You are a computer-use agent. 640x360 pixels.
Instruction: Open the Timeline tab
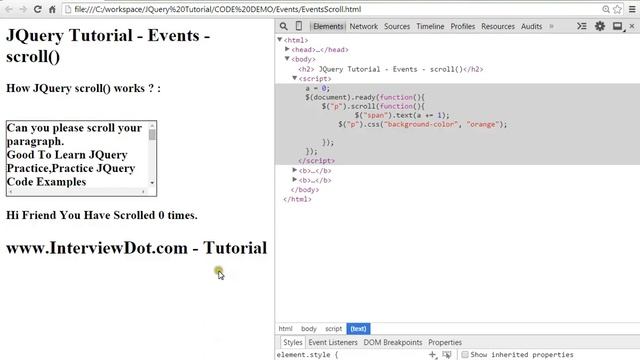pyautogui.click(x=430, y=26)
